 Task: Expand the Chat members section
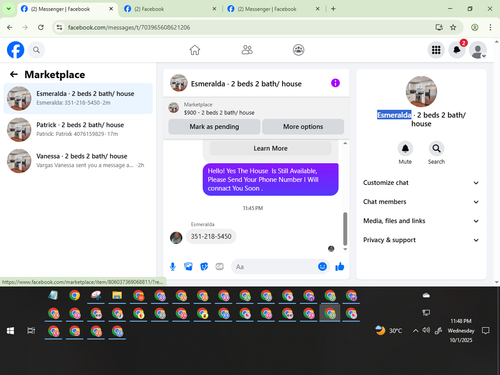click(421, 202)
